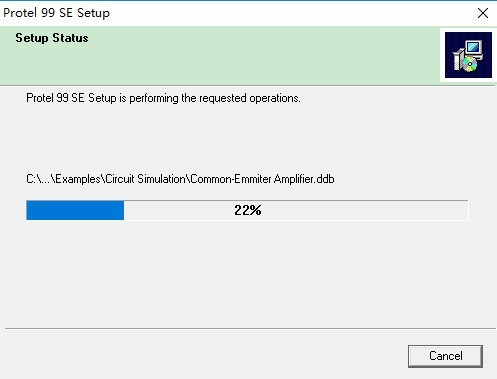Click the Cancel button

(x=445, y=356)
